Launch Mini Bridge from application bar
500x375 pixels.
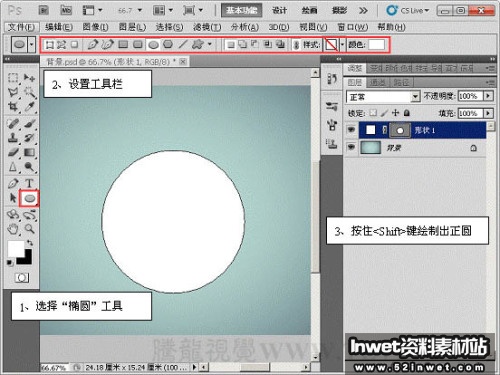coord(66,11)
